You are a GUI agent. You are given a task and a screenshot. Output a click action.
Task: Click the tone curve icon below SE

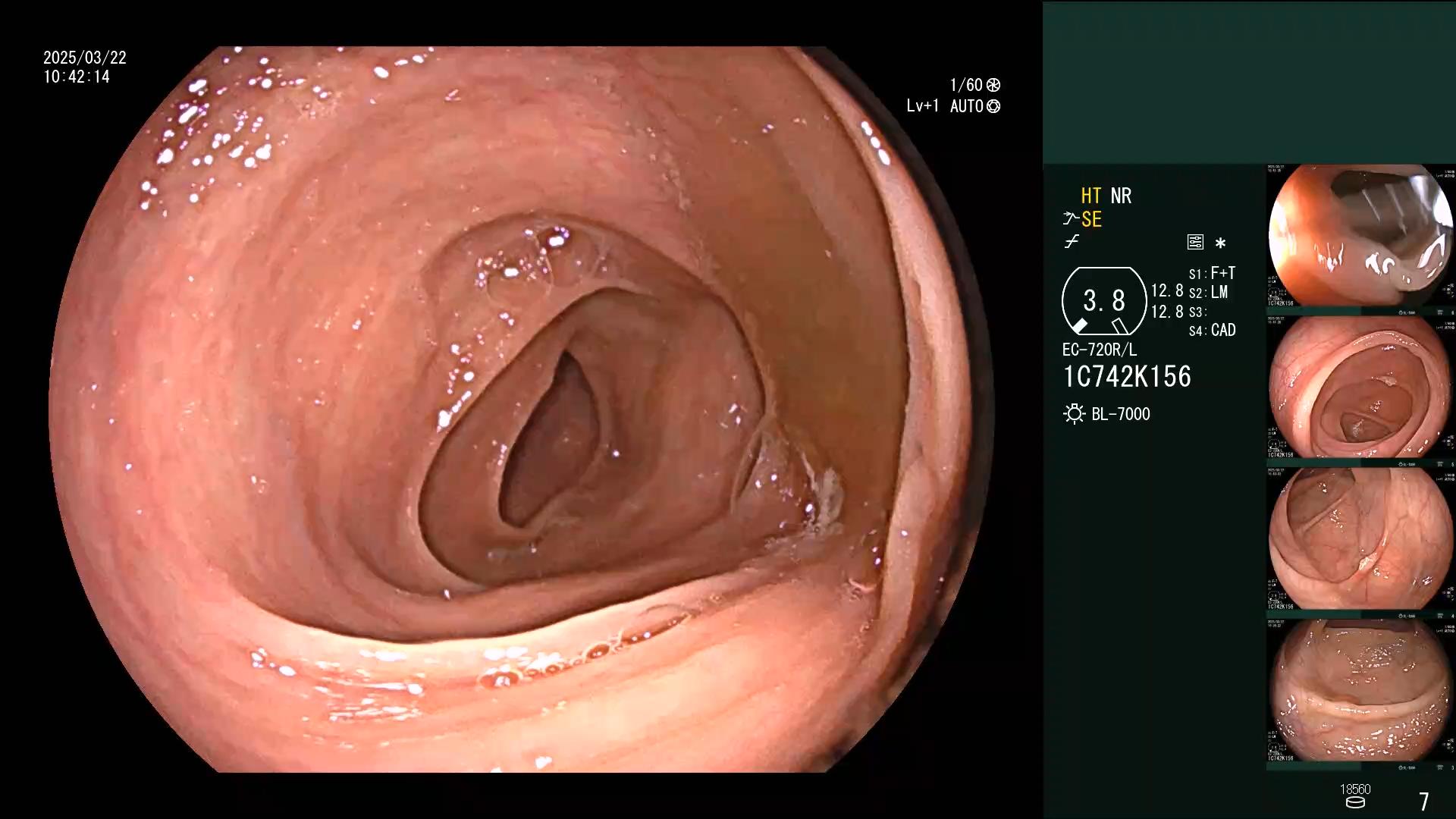click(1072, 242)
